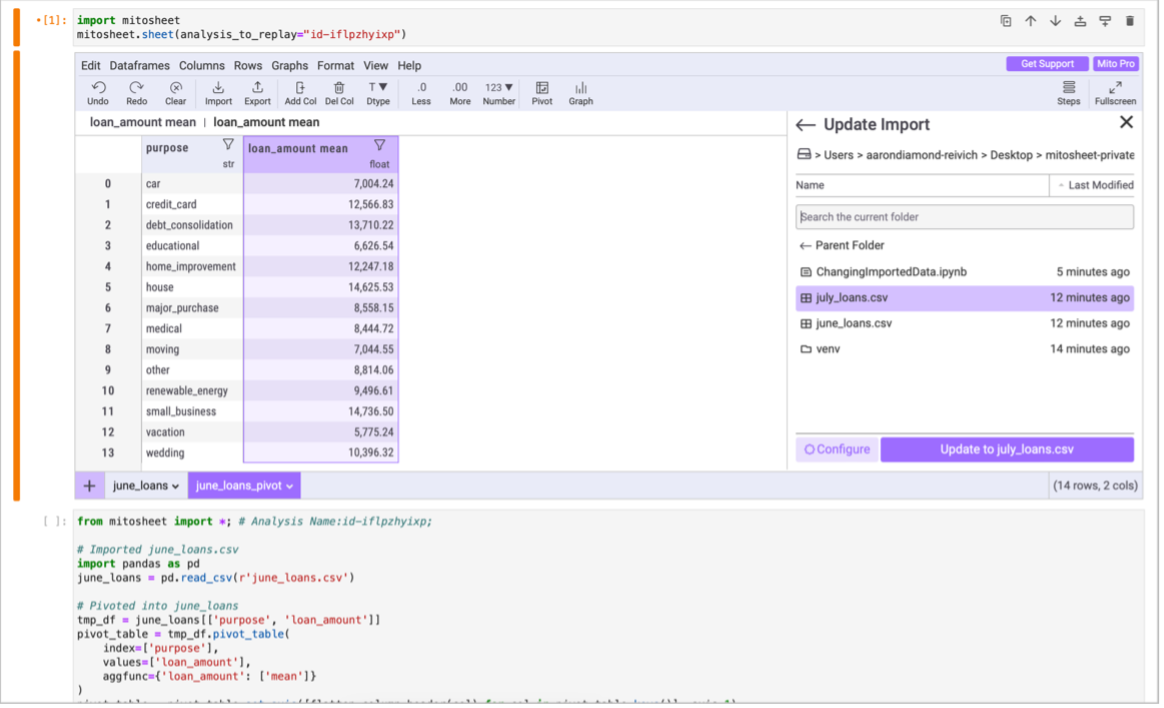Open the Steps history panel
The width and height of the screenshot is (1164, 708).
(1069, 88)
